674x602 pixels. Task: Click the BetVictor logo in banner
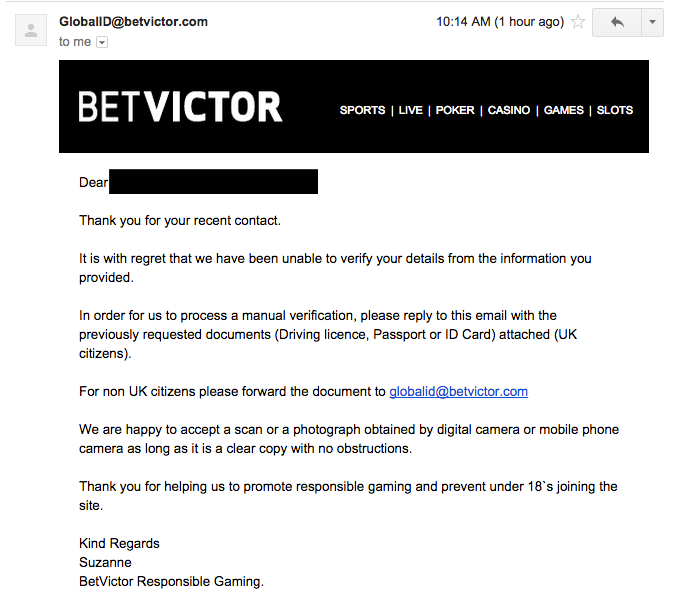[x=180, y=107]
